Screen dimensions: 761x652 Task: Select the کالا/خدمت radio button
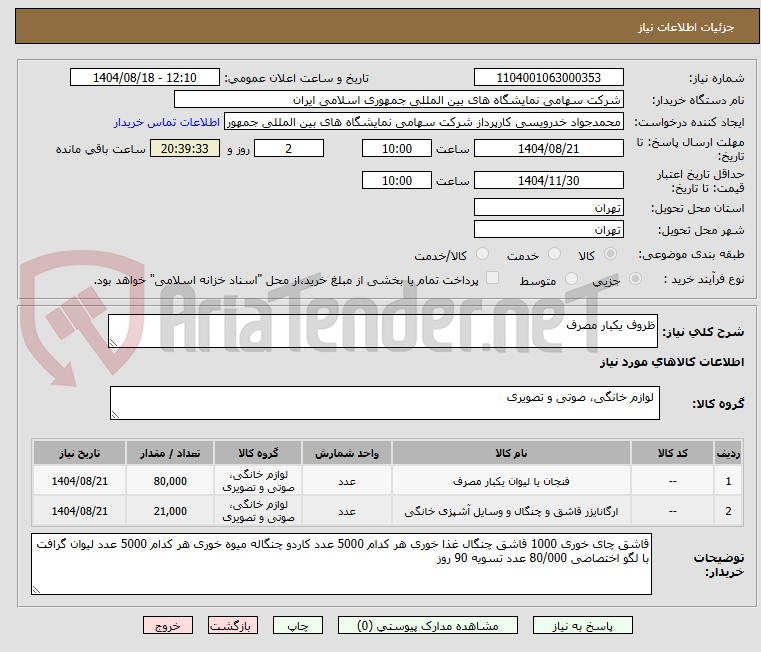(482, 254)
